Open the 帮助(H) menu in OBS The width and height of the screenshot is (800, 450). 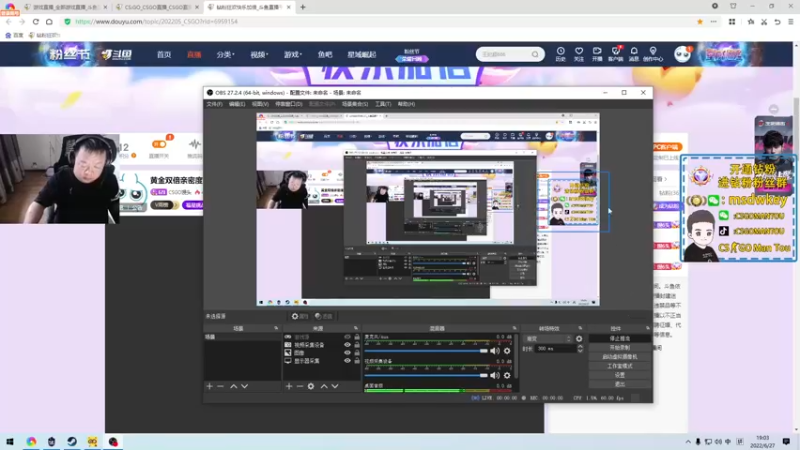(x=406, y=104)
